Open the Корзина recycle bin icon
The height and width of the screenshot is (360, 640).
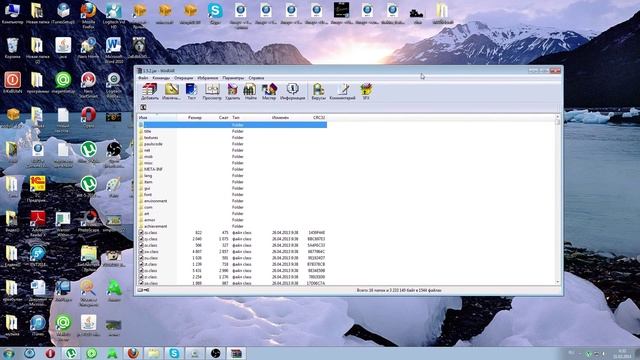click(12, 48)
